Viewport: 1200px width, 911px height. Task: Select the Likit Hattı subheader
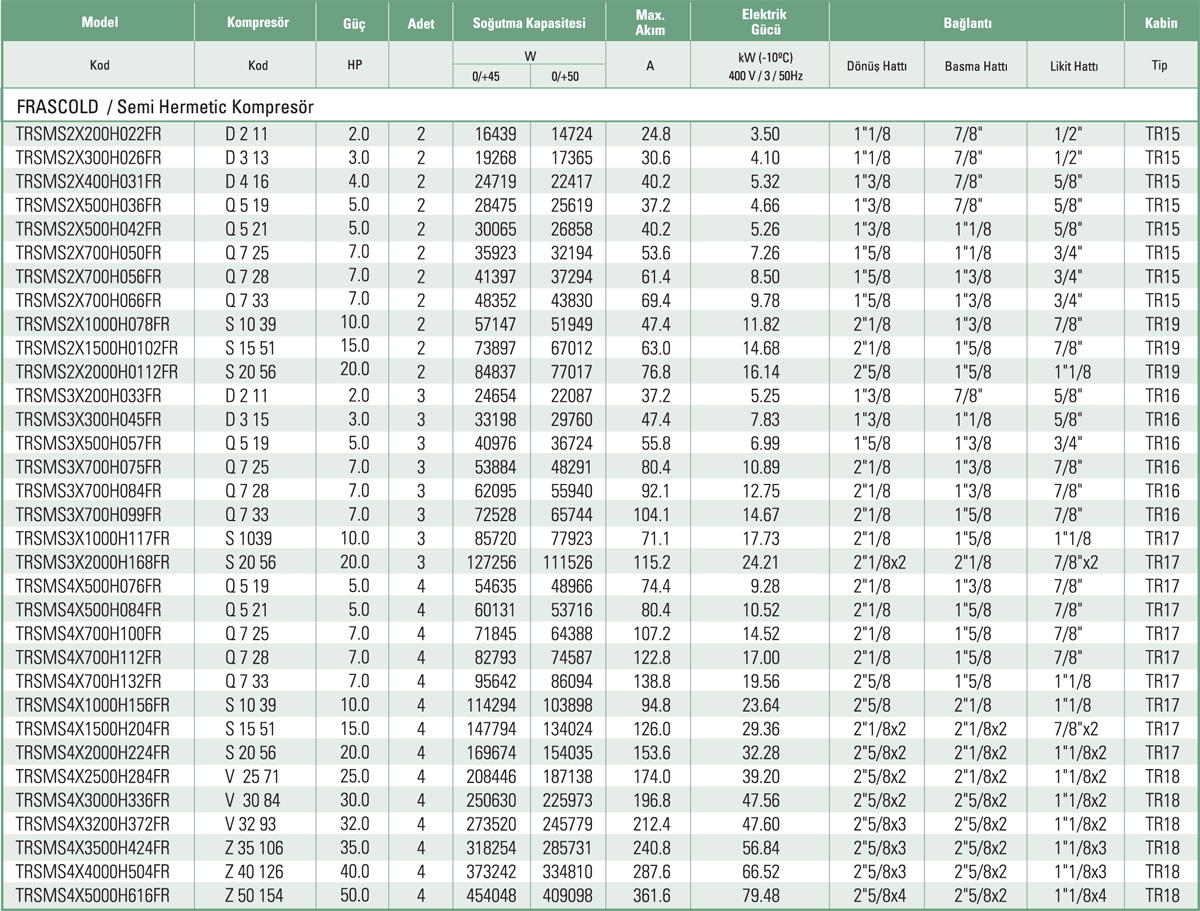[1076, 67]
